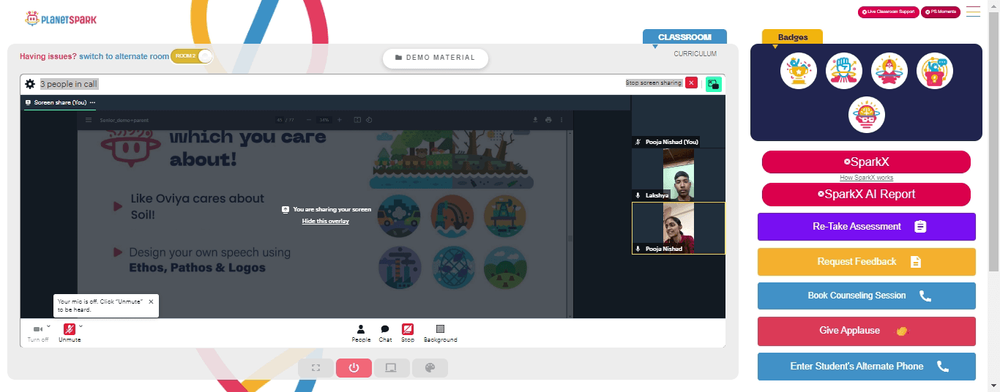Click the shared PDF download icon

click(536, 119)
